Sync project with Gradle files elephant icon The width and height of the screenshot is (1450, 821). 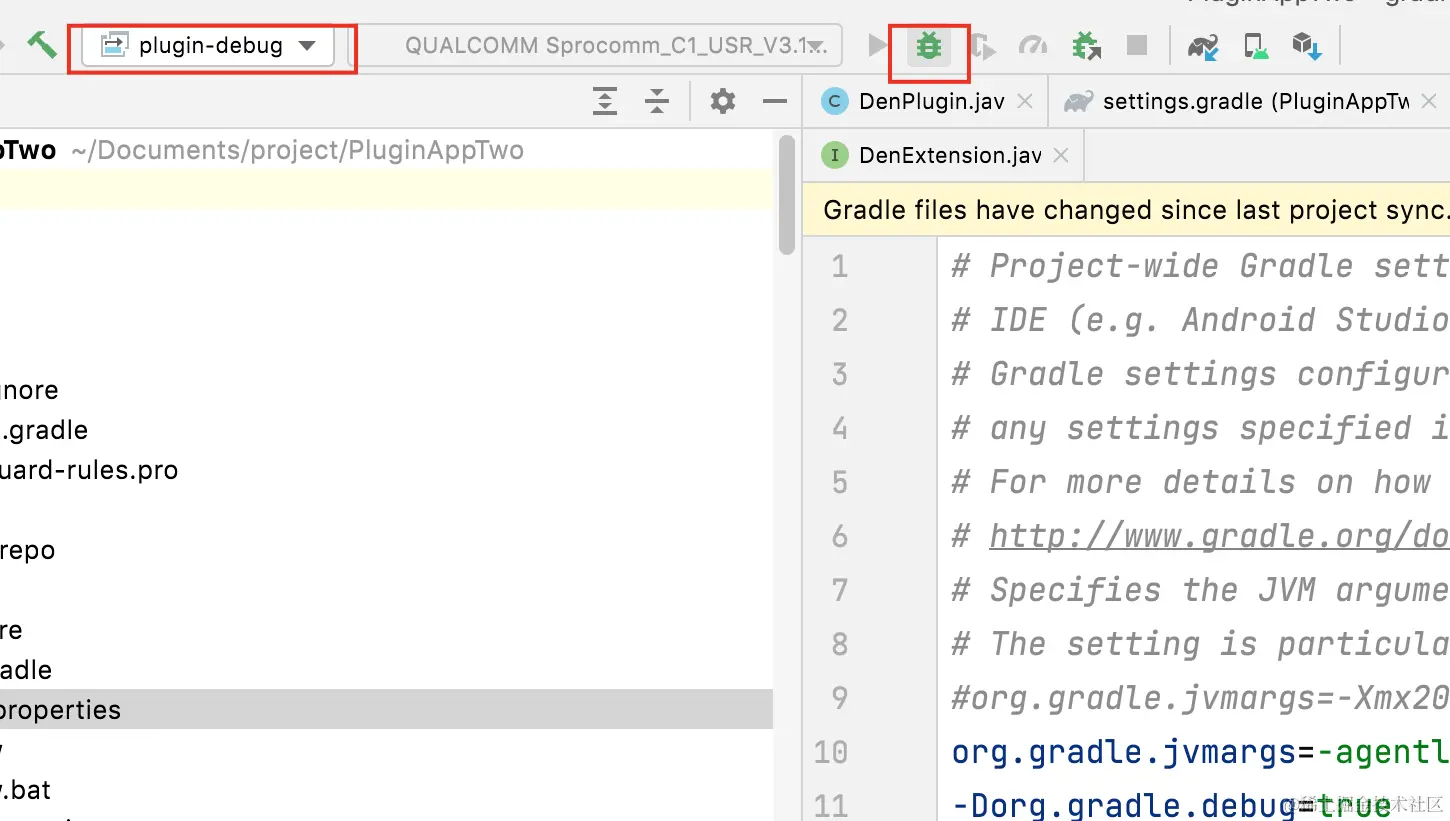click(1203, 46)
